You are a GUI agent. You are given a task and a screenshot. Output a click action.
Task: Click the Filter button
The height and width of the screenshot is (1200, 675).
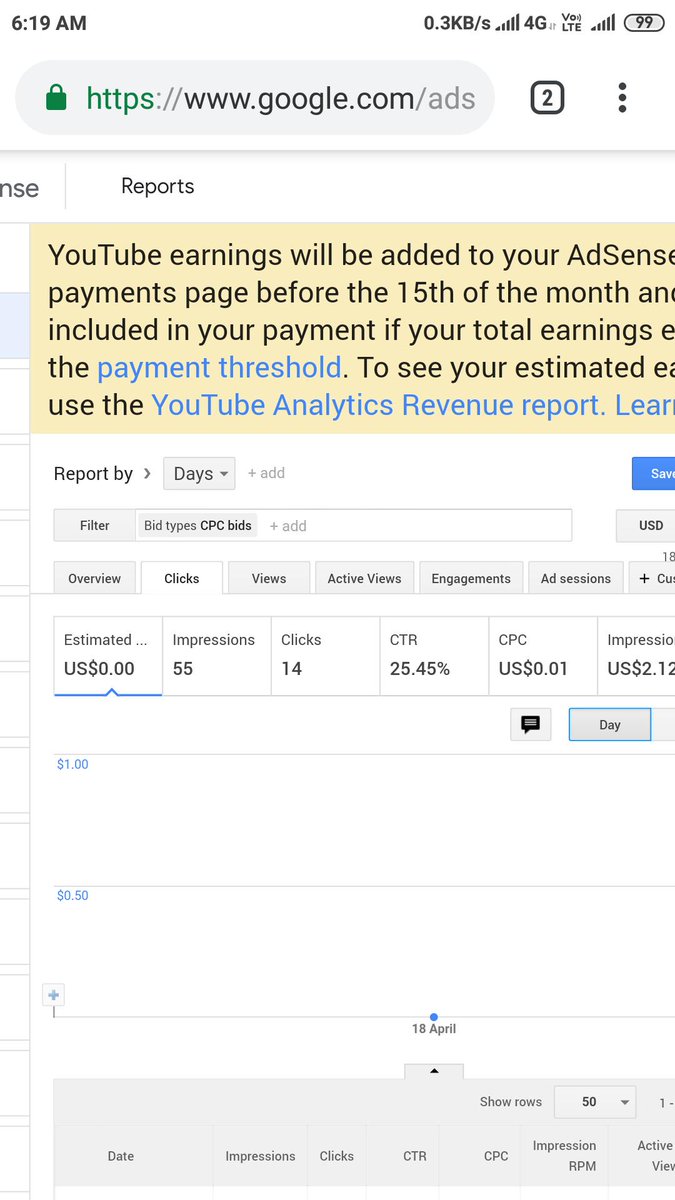pyautogui.click(x=95, y=525)
